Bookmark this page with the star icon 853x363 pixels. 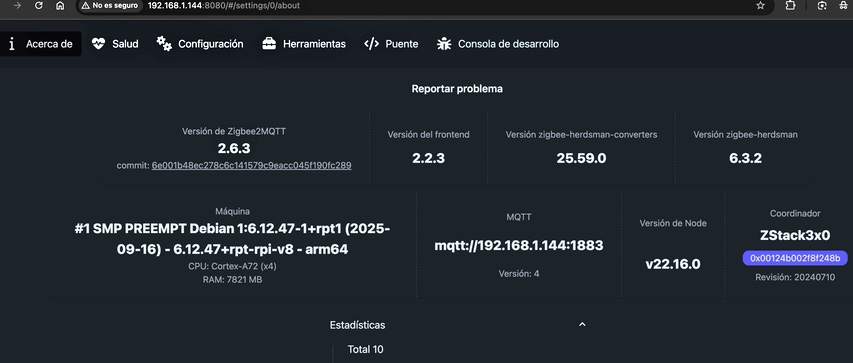tap(761, 5)
